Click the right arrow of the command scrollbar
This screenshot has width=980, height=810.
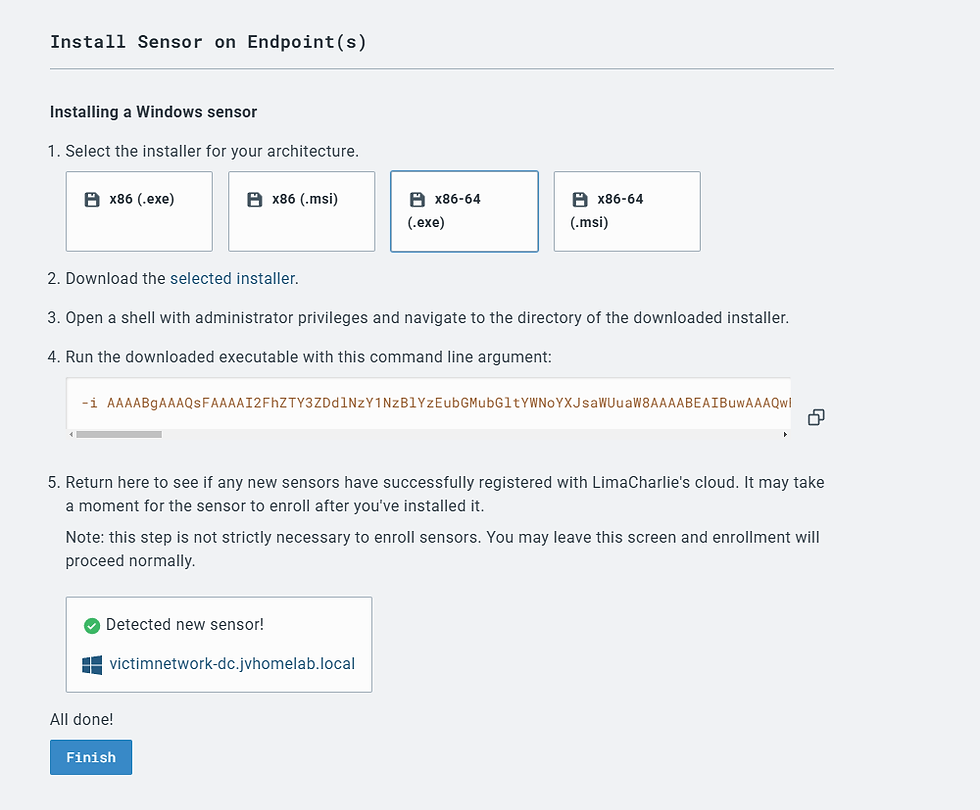pyautogui.click(x=785, y=434)
